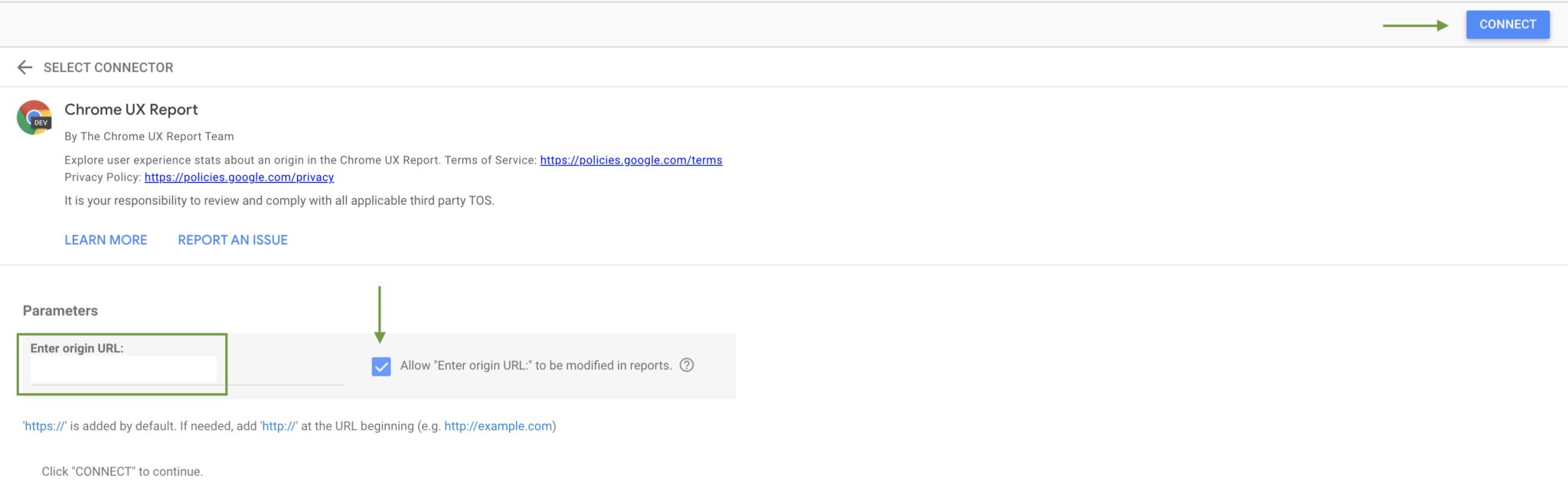Click the 'Click "CONNECT" to continue.' text
Image resolution: width=1568 pixels, height=488 pixels.
(x=122, y=471)
